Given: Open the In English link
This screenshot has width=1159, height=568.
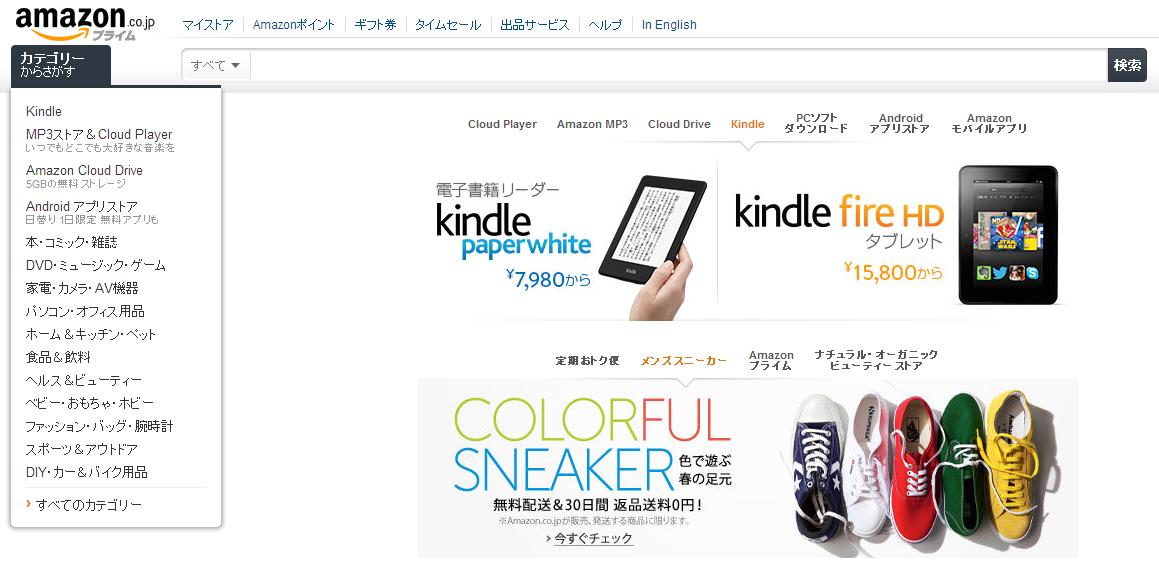Looking at the screenshot, I should [669, 24].
